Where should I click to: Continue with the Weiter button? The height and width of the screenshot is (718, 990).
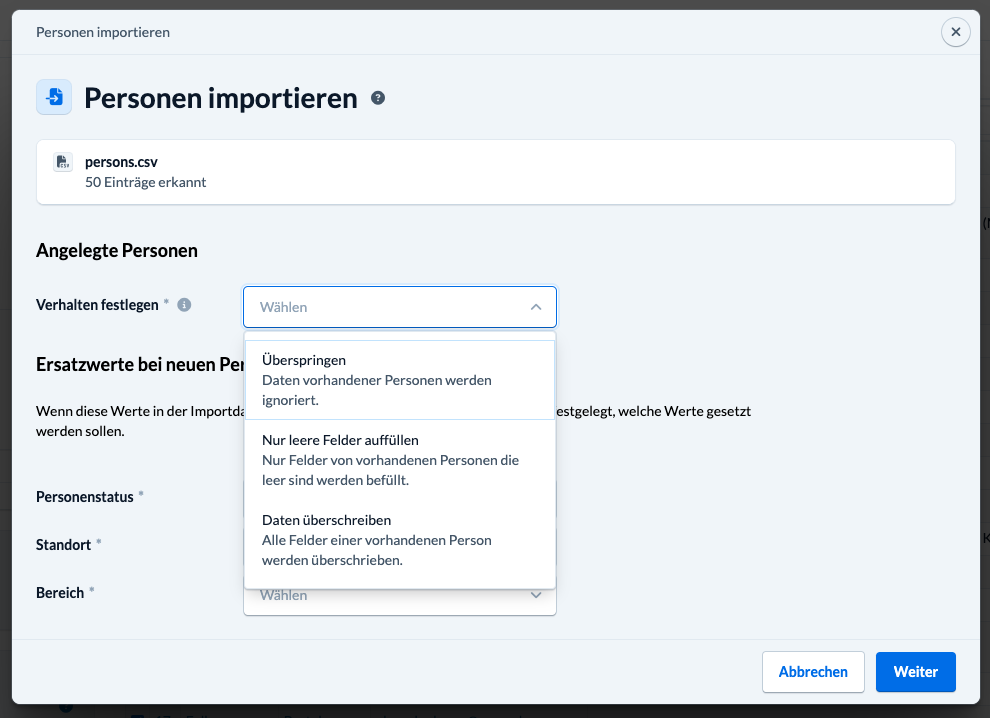(x=915, y=672)
